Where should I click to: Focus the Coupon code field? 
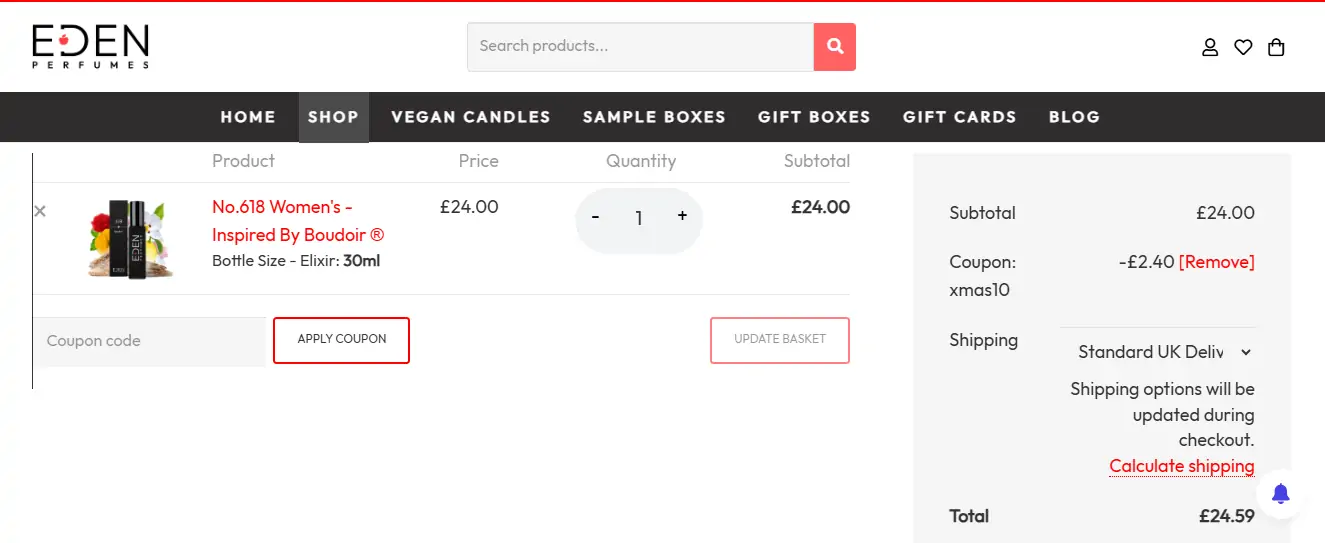(152, 341)
